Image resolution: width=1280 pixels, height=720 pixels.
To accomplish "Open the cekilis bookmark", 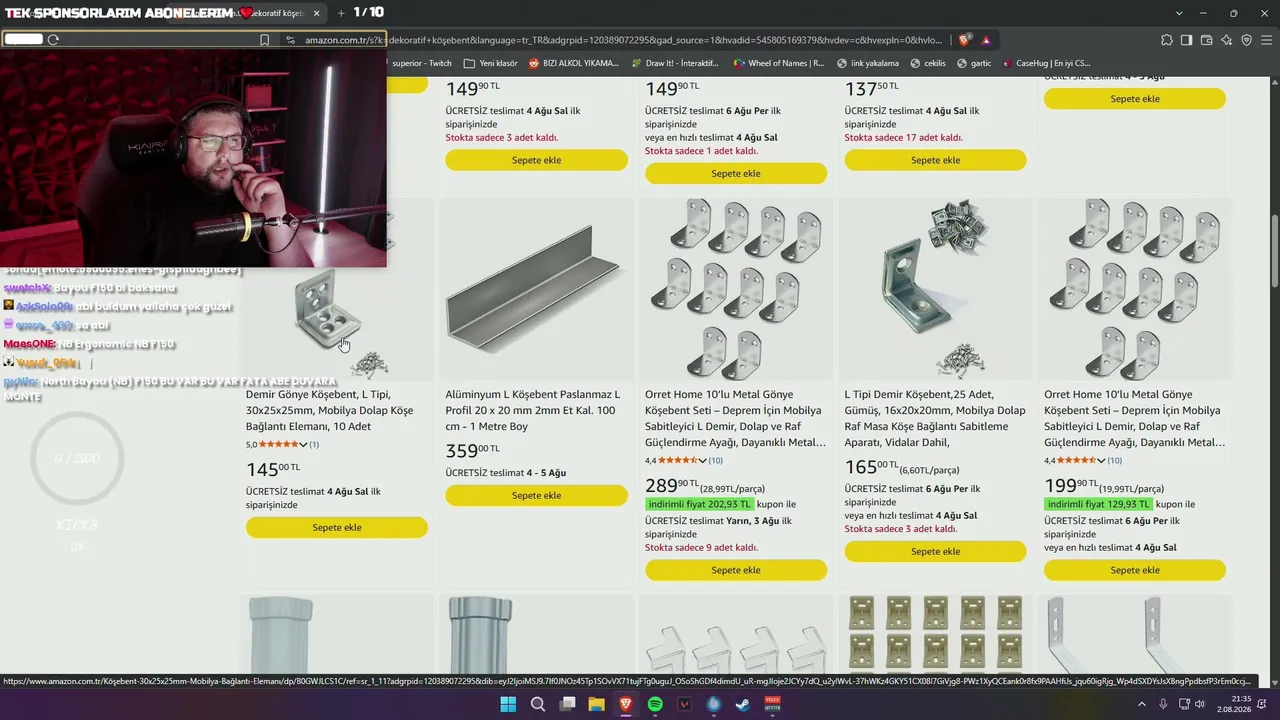I will click(927, 63).
